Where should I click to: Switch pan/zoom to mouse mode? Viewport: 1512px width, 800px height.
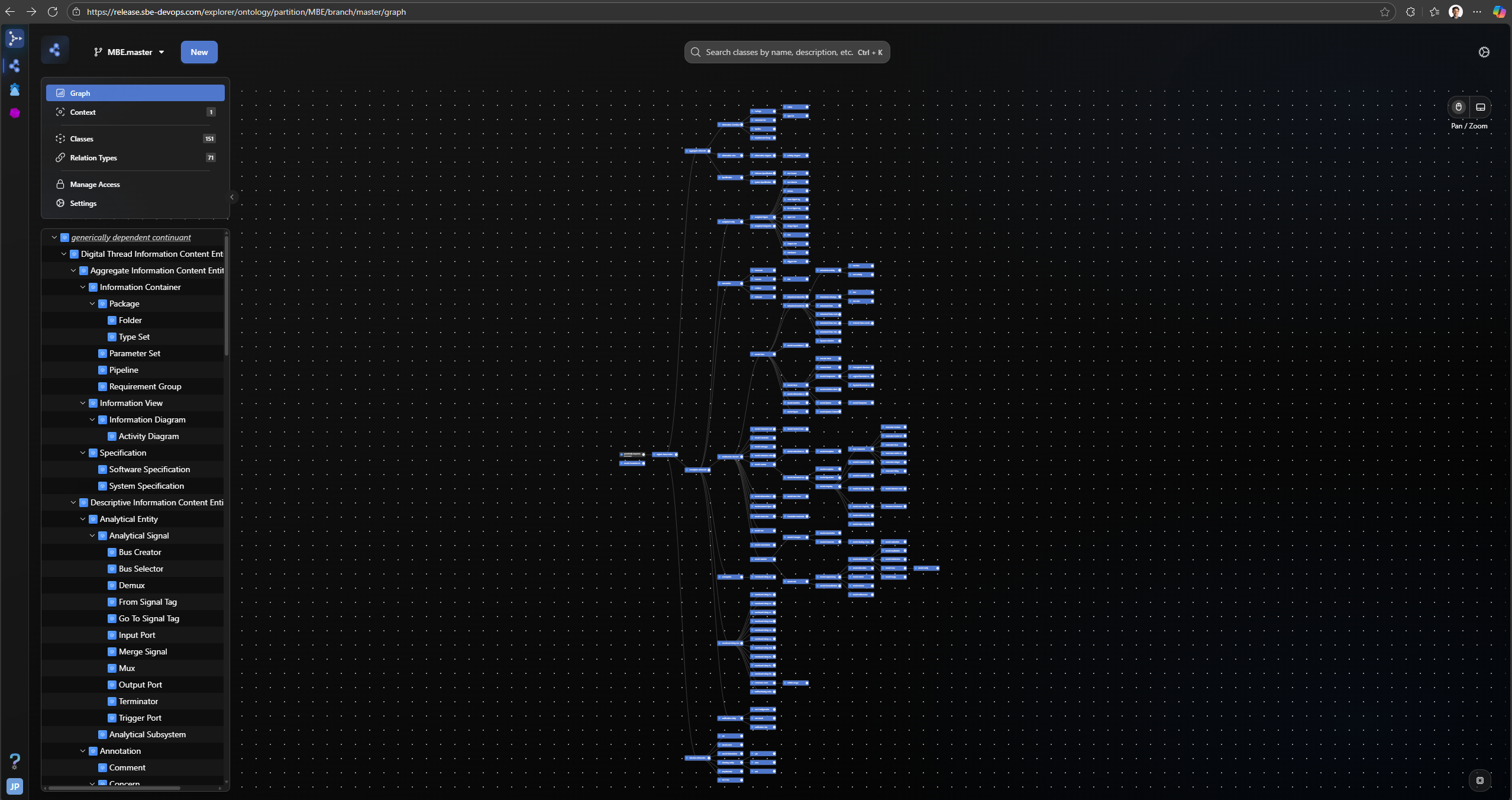coord(1458,107)
